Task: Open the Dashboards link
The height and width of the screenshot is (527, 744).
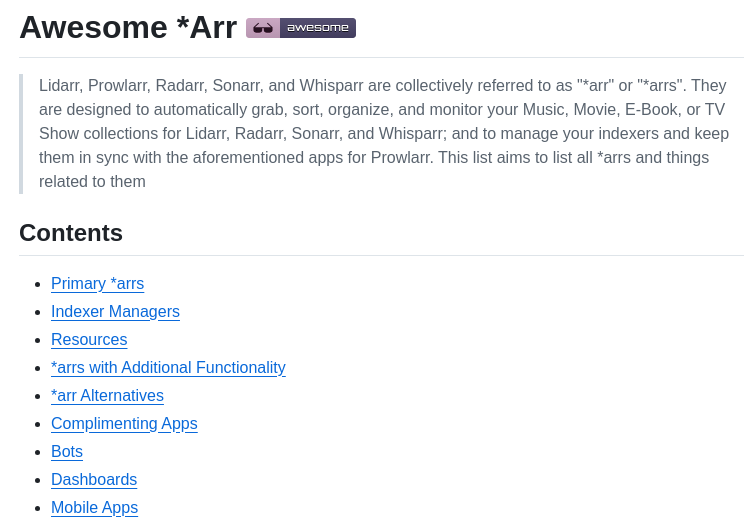Action: tap(94, 480)
